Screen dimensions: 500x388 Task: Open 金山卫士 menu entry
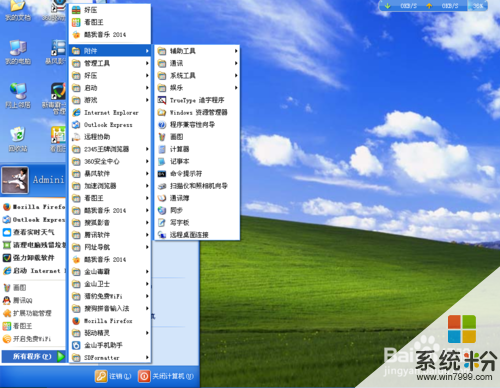tap(110, 284)
